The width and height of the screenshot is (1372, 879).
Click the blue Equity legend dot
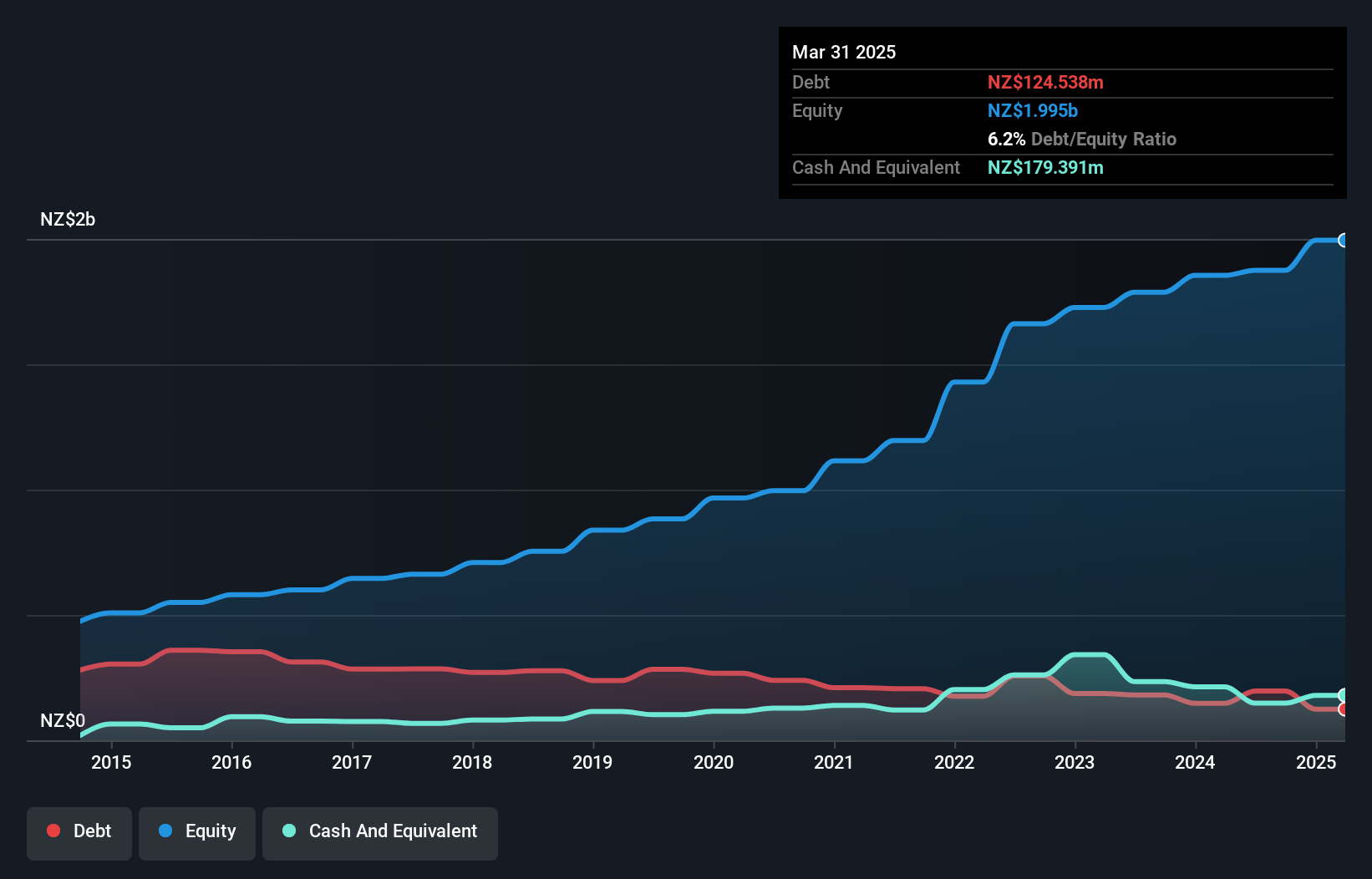165,830
